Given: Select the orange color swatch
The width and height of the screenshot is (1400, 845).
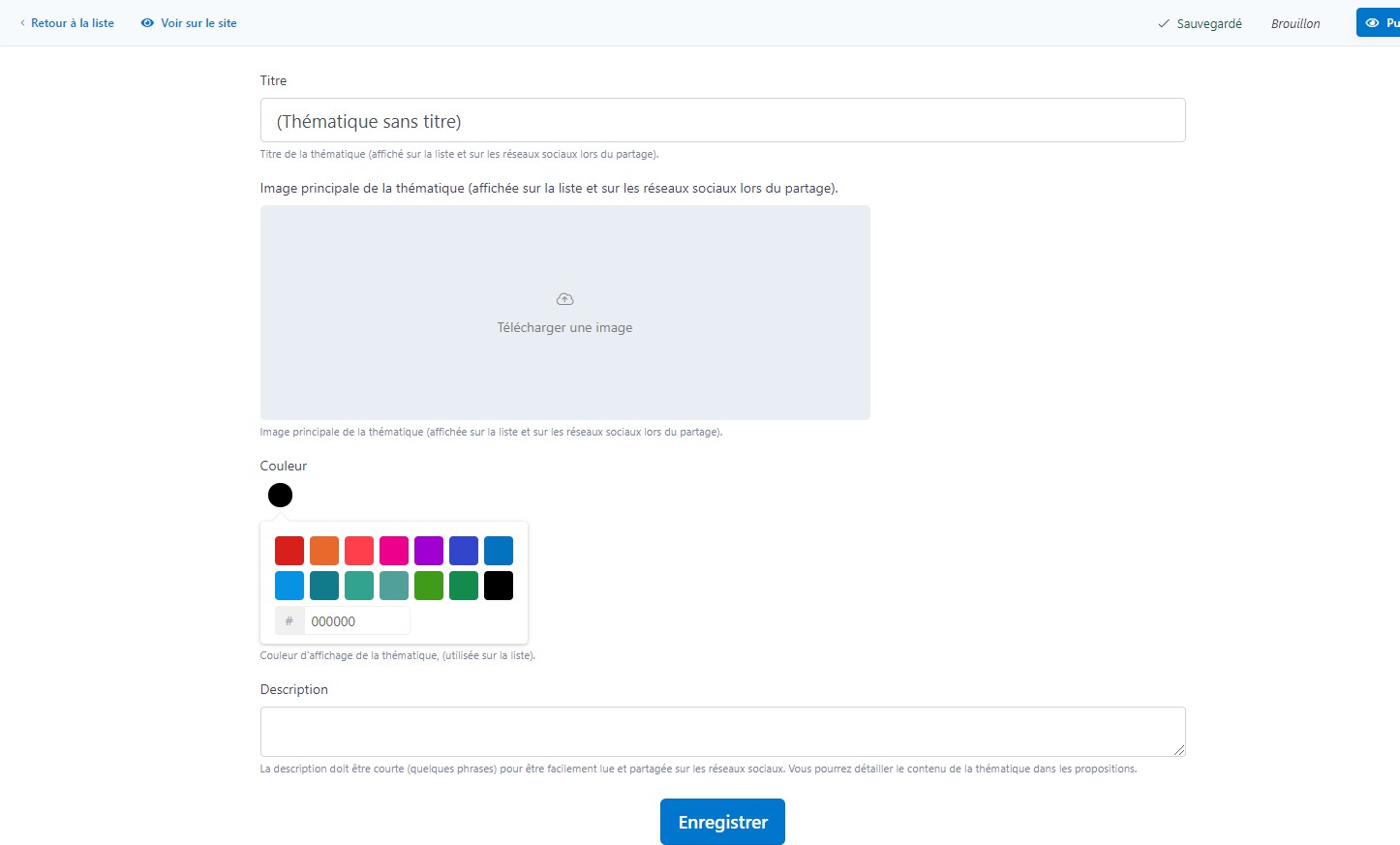Looking at the screenshot, I should (324, 551).
